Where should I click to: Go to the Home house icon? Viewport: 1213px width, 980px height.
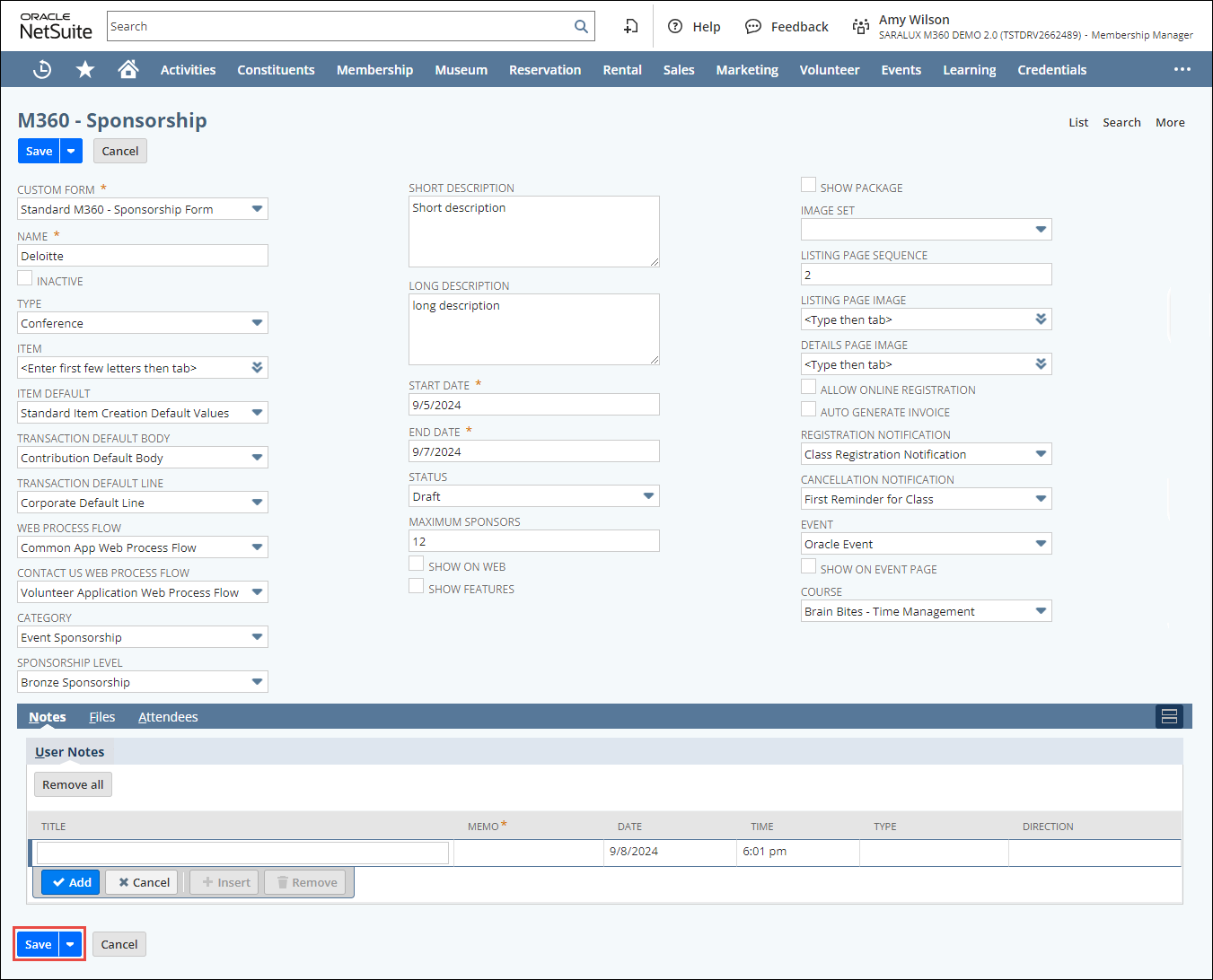click(x=128, y=70)
